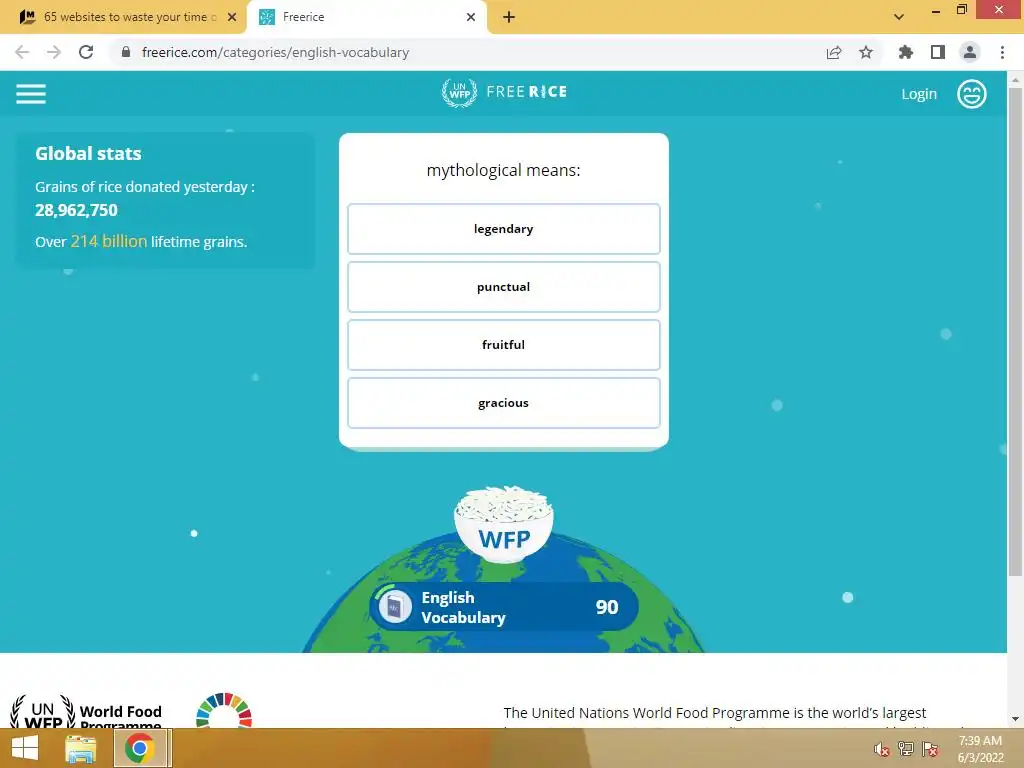Image resolution: width=1024 pixels, height=768 pixels.
Task: Open the Windows Start button
Action: (25, 748)
